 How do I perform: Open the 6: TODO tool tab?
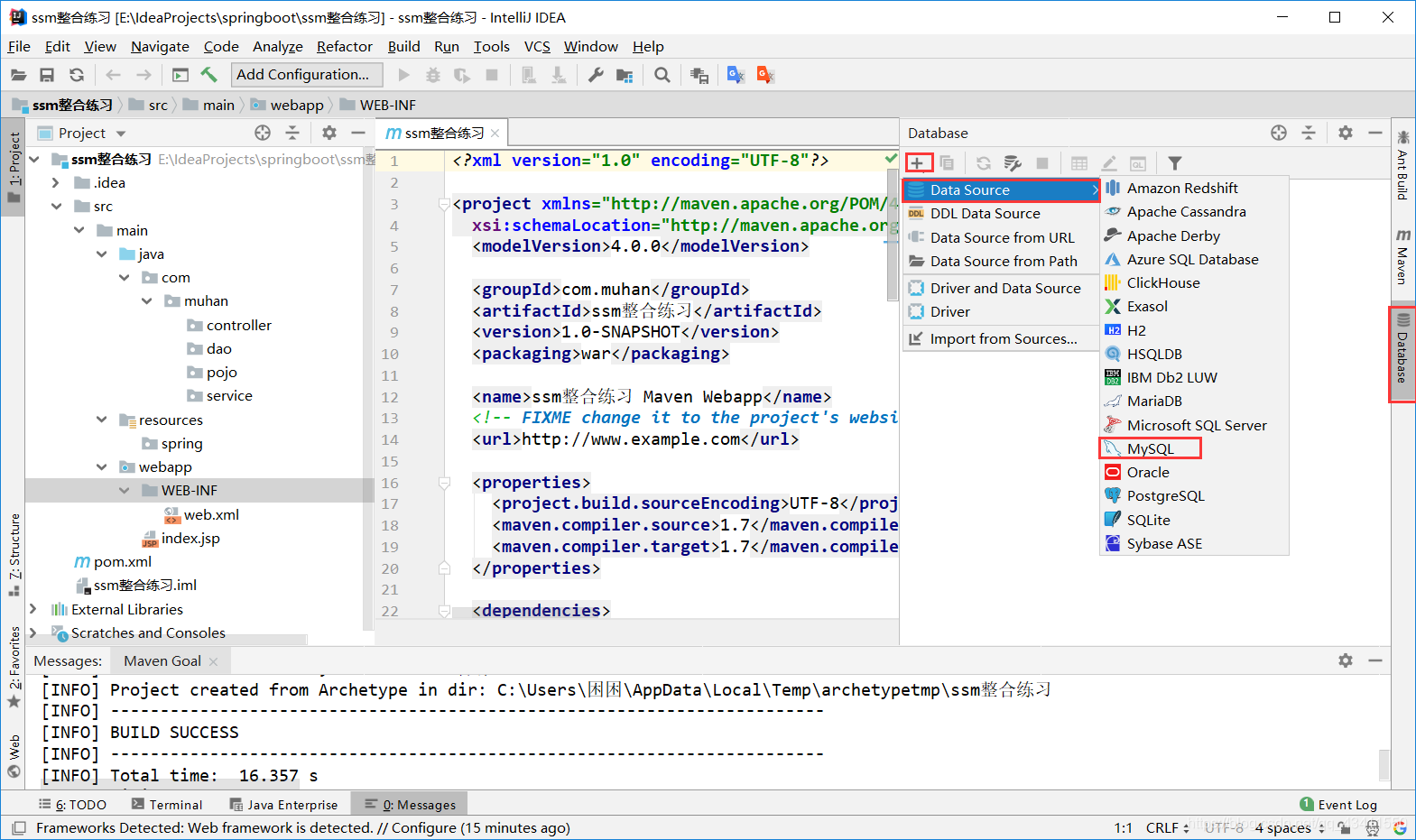pyautogui.click(x=73, y=804)
